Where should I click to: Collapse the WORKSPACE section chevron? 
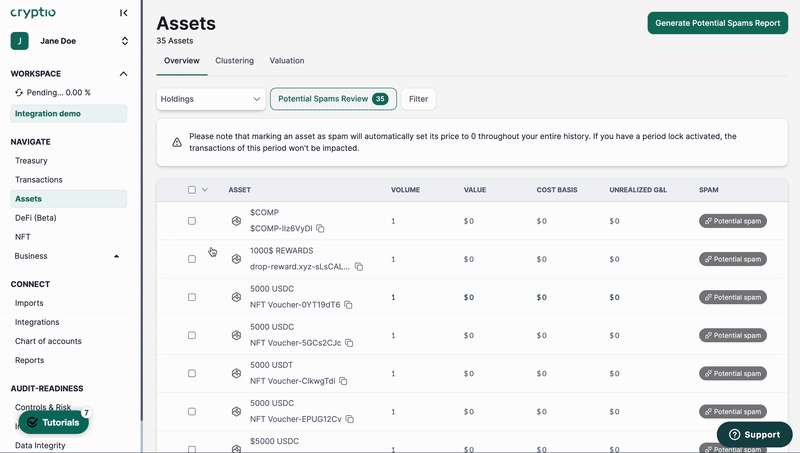(x=123, y=74)
